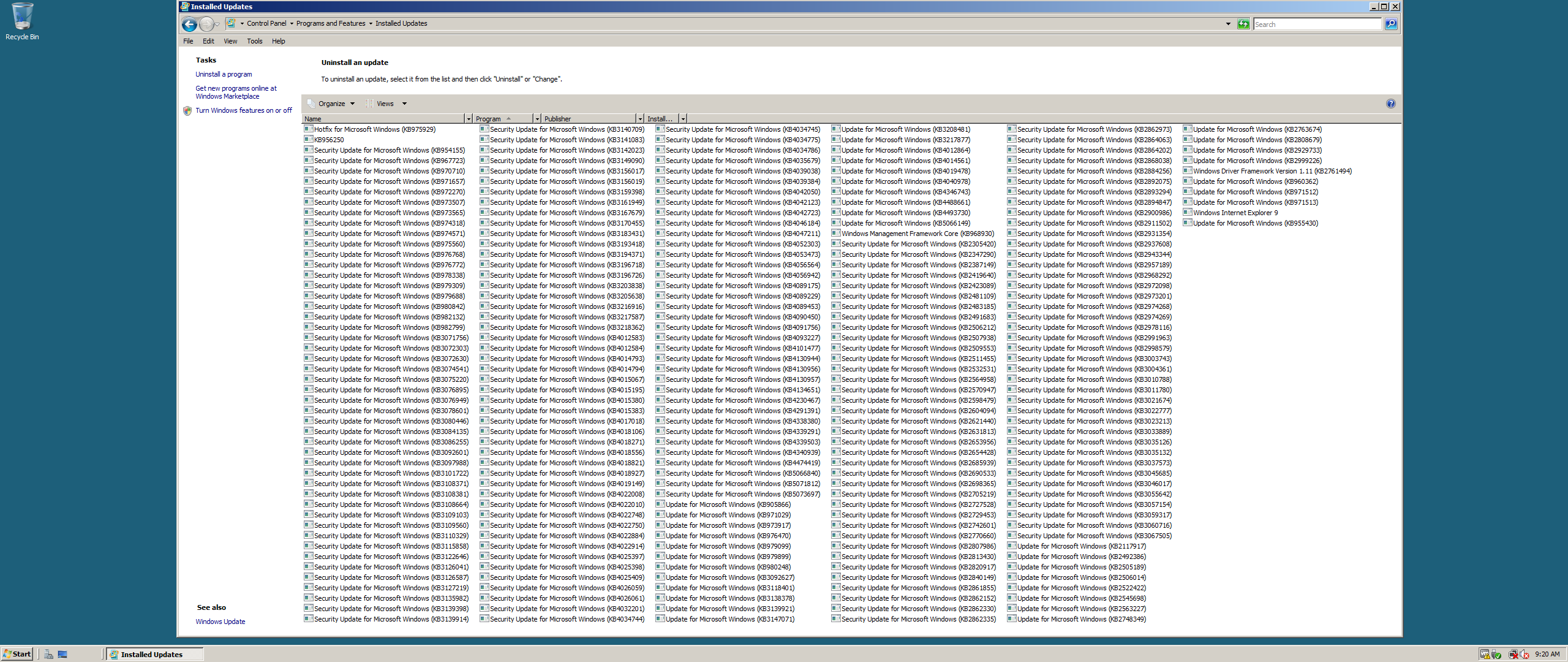The image size is (1568, 662).
Task: Click the green Refresh button
Action: coord(1243,24)
